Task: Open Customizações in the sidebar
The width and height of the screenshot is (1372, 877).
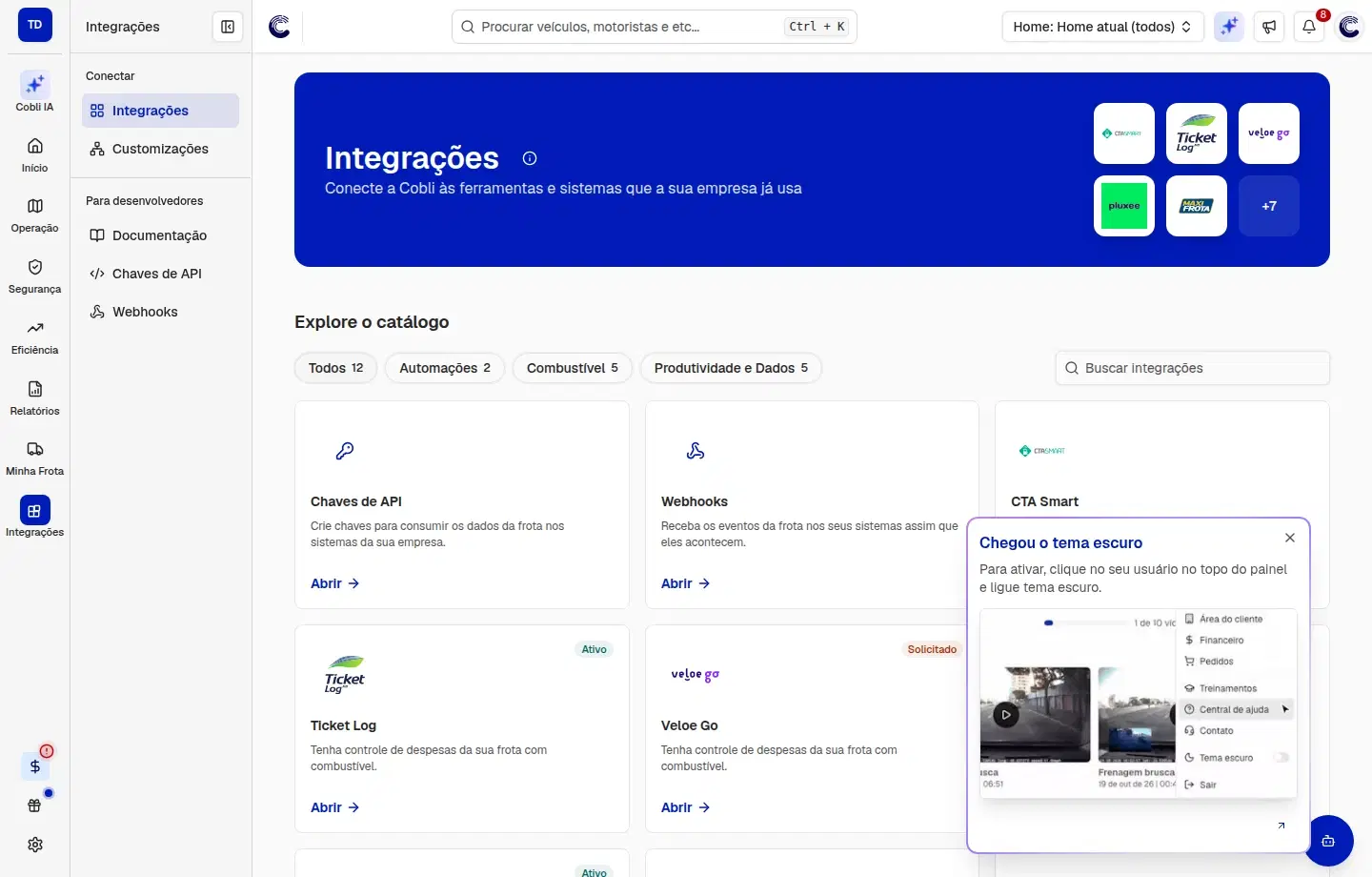Action: pos(160,149)
